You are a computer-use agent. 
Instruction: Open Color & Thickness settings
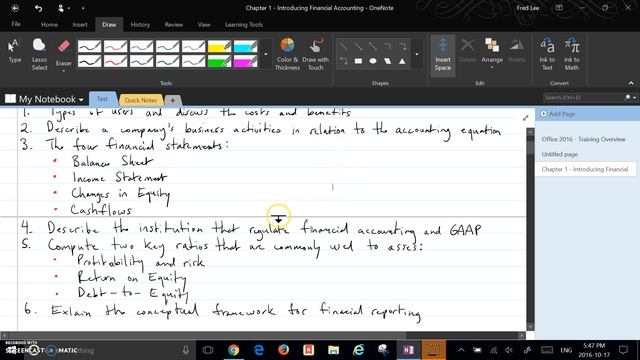[287, 54]
